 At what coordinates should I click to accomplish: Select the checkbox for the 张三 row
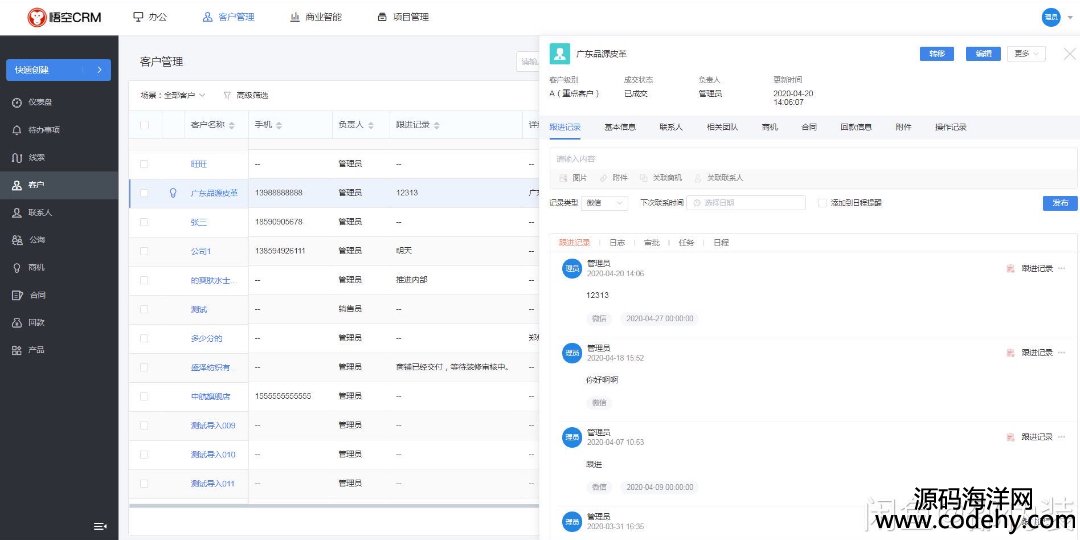tap(145, 222)
